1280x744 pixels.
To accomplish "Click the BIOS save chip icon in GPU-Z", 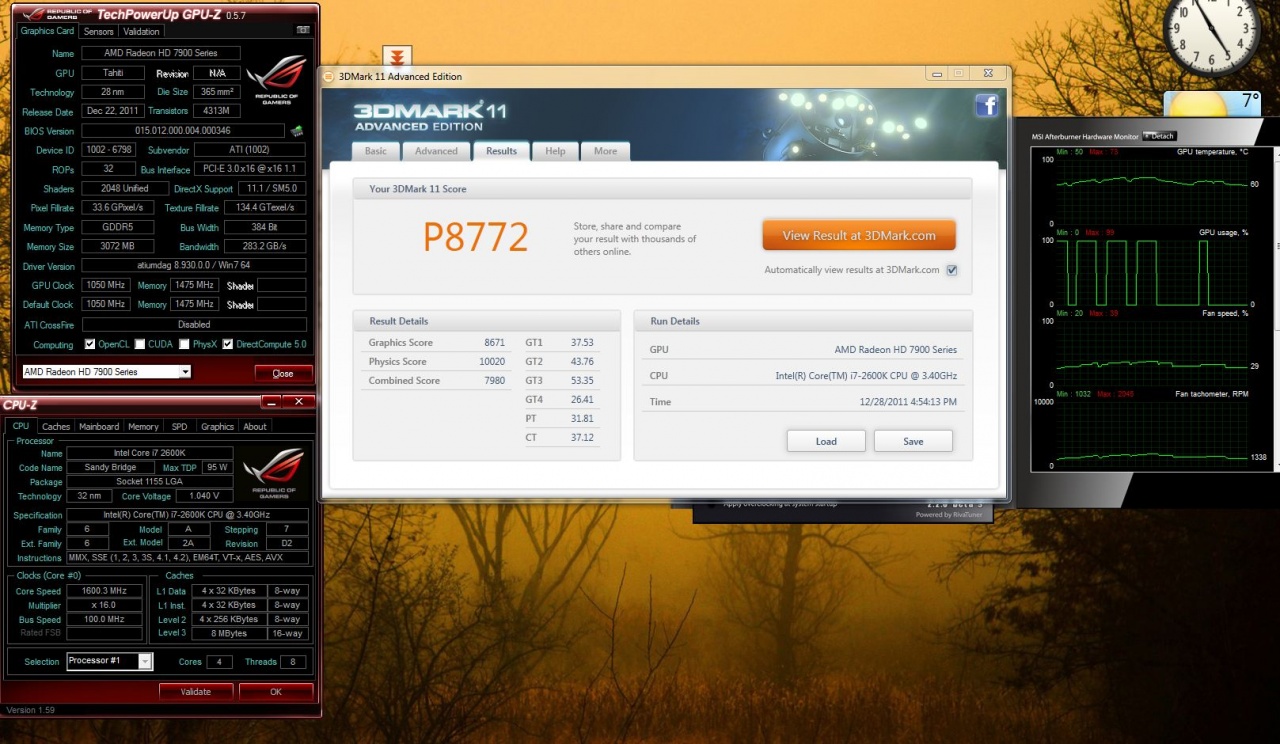I will coord(297,130).
